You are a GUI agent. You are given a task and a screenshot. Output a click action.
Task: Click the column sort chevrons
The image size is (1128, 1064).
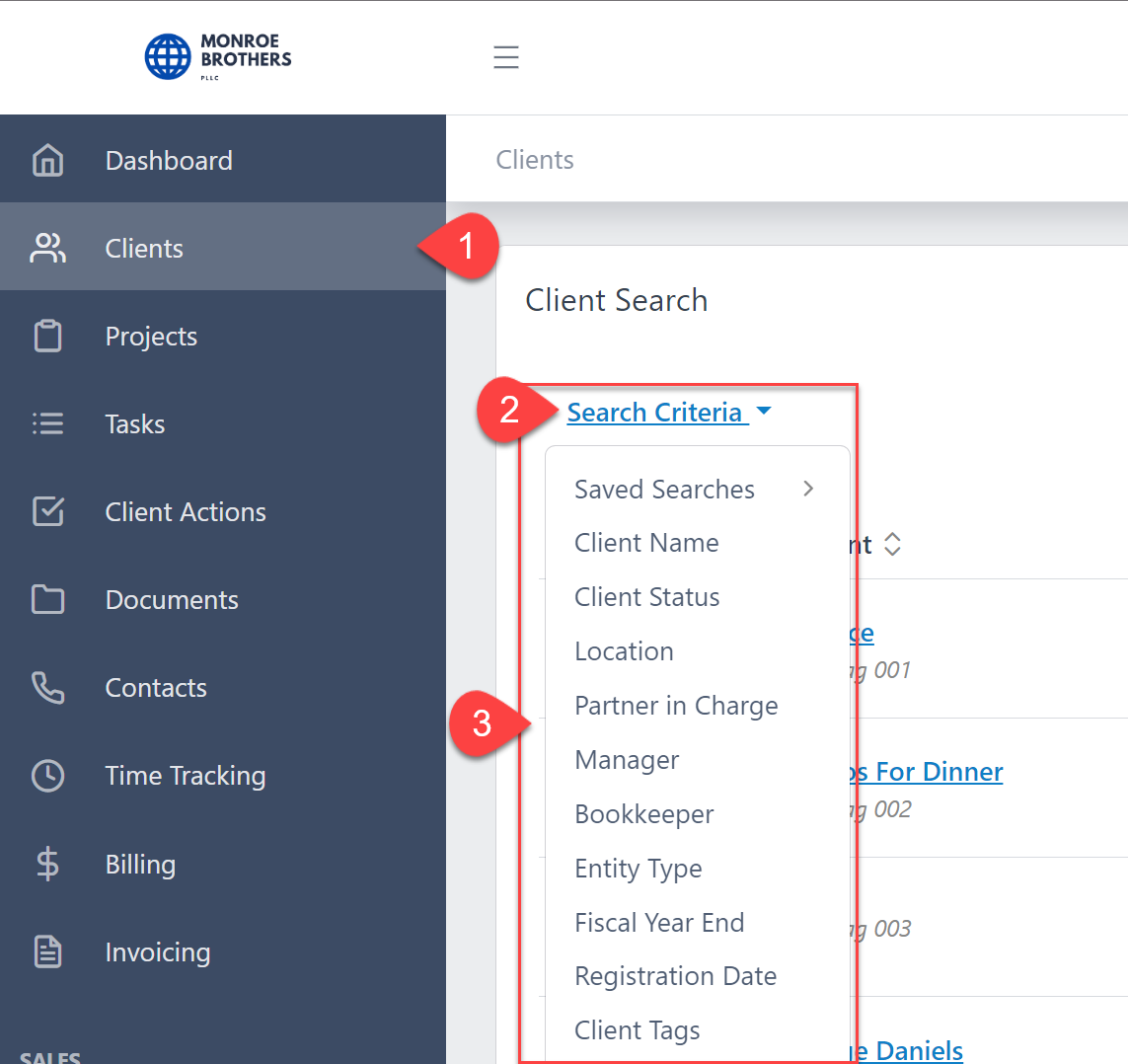coord(891,544)
